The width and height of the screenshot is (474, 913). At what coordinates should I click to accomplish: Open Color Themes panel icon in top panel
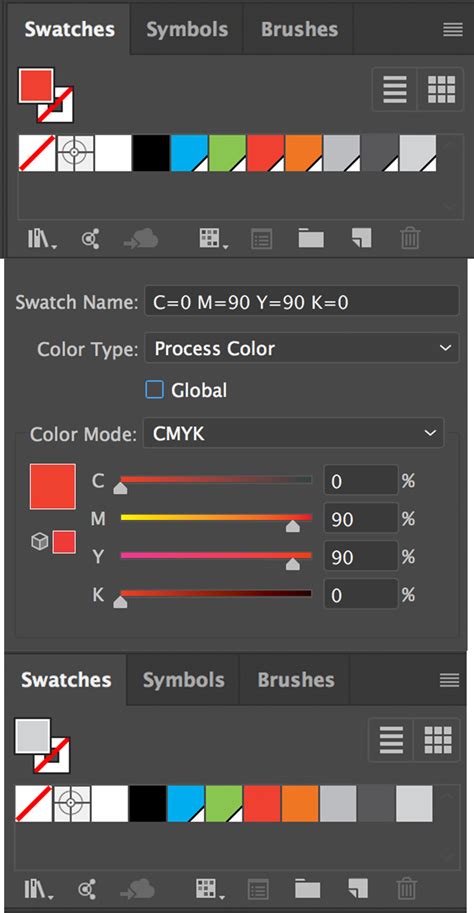tap(90, 239)
